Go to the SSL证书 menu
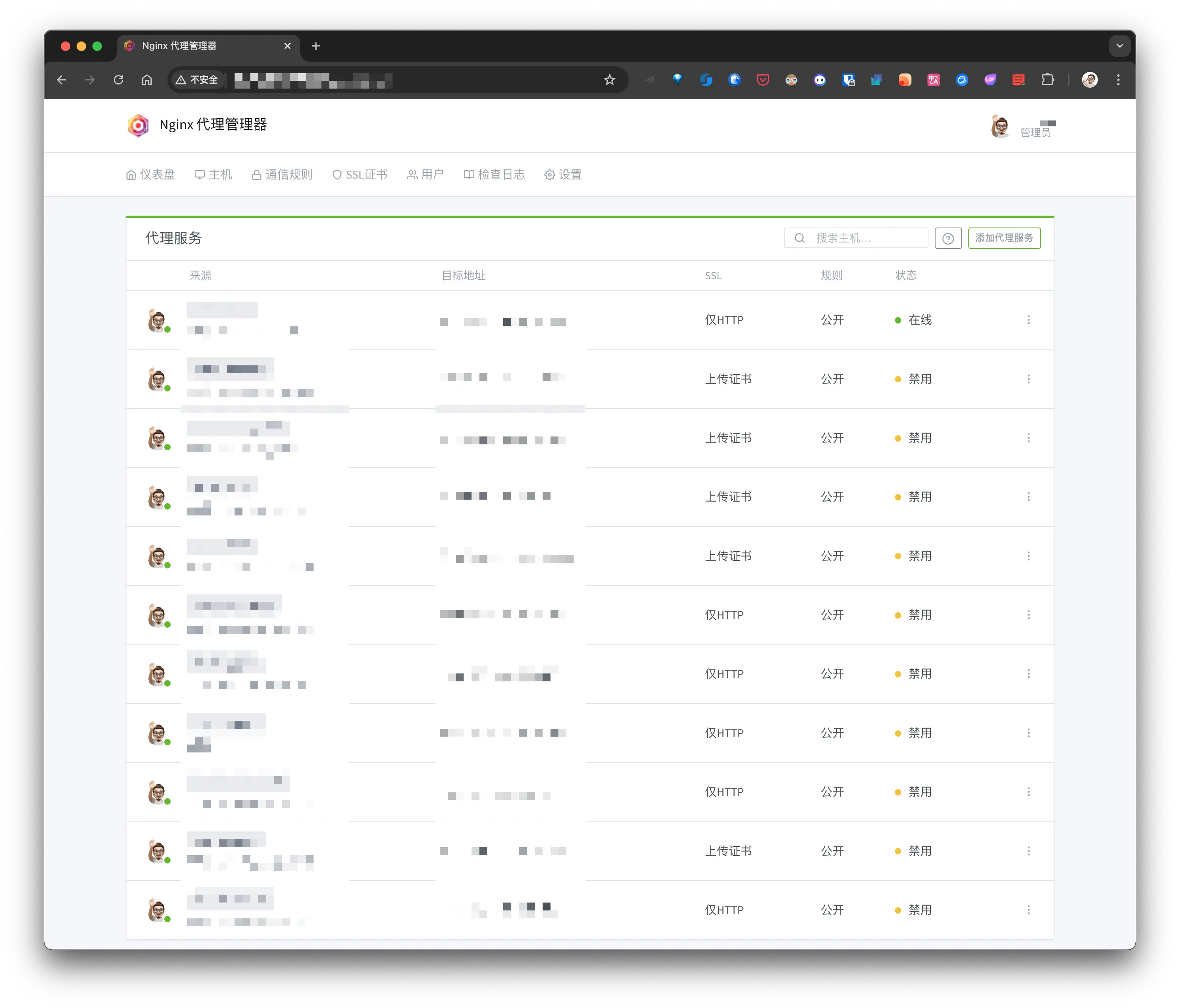 click(360, 175)
